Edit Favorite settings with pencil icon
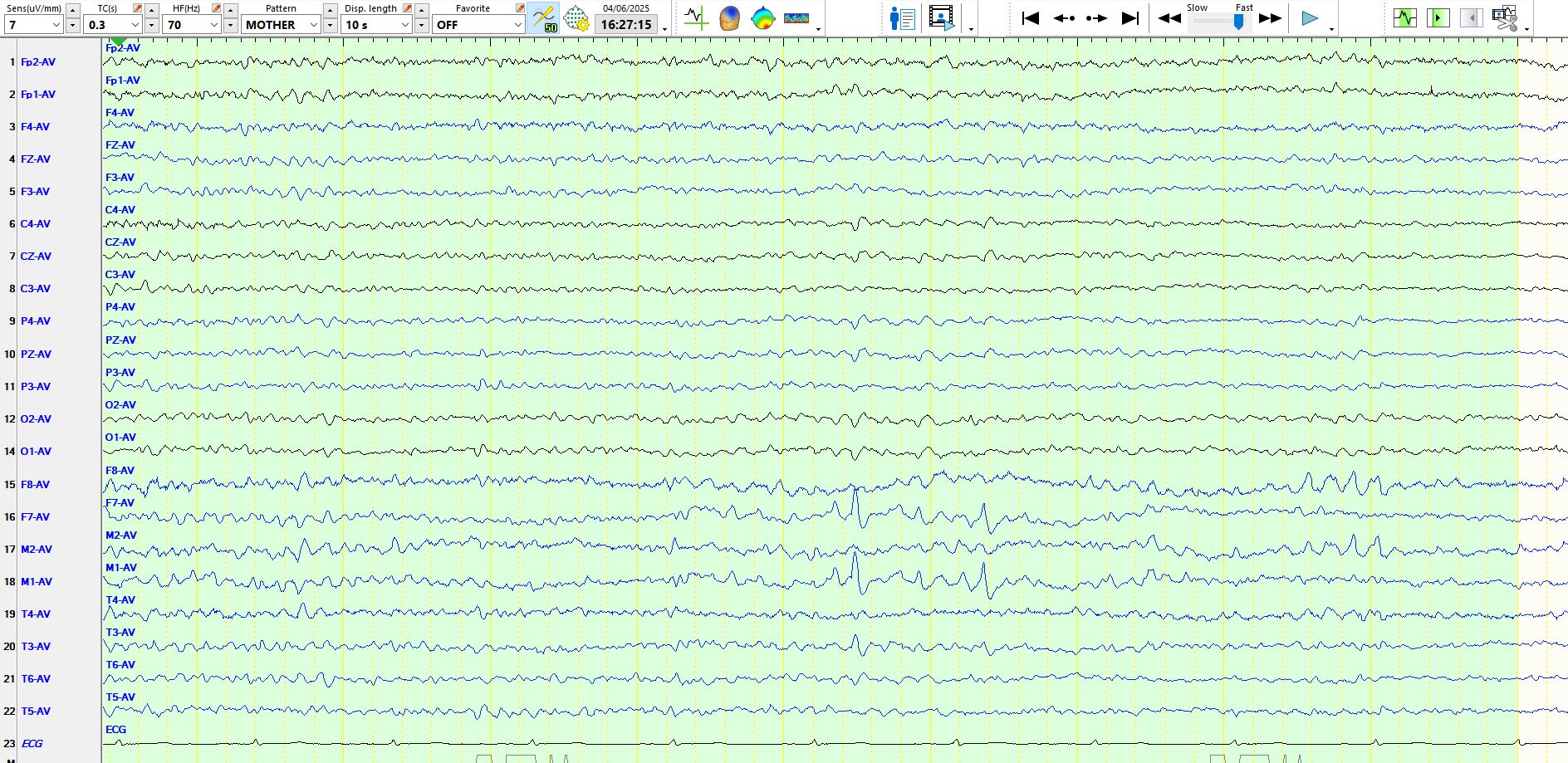1568x763 pixels. (521, 7)
